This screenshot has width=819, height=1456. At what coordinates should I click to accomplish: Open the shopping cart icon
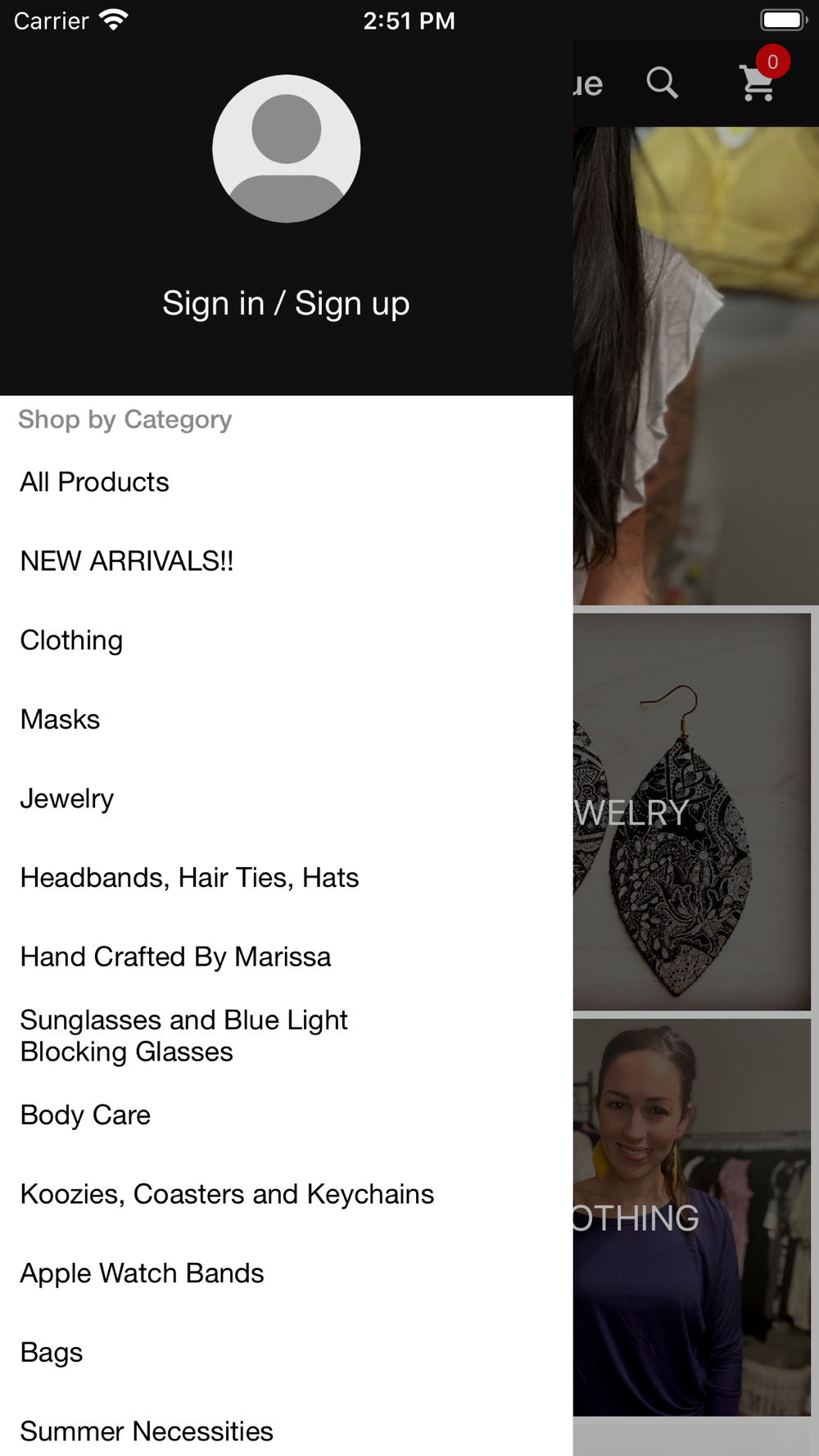click(x=758, y=84)
